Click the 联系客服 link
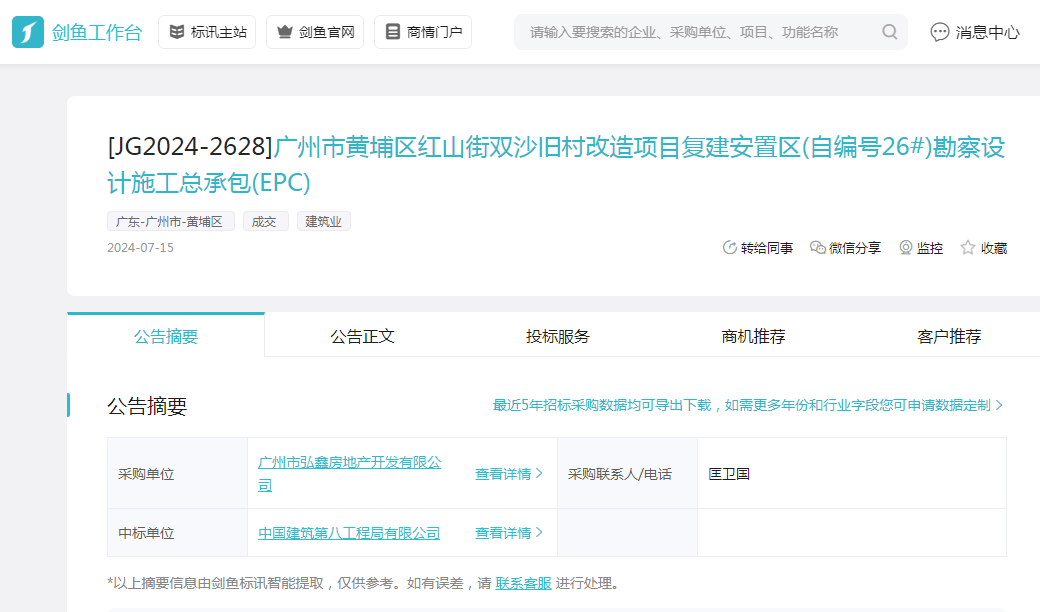1040x612 pixels. tap(523, 583)
